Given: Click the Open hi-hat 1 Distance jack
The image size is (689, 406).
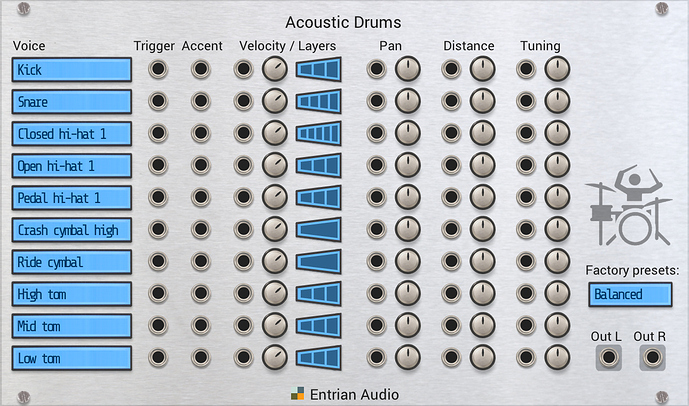Looking at the screenshot, I should (451, 165).
